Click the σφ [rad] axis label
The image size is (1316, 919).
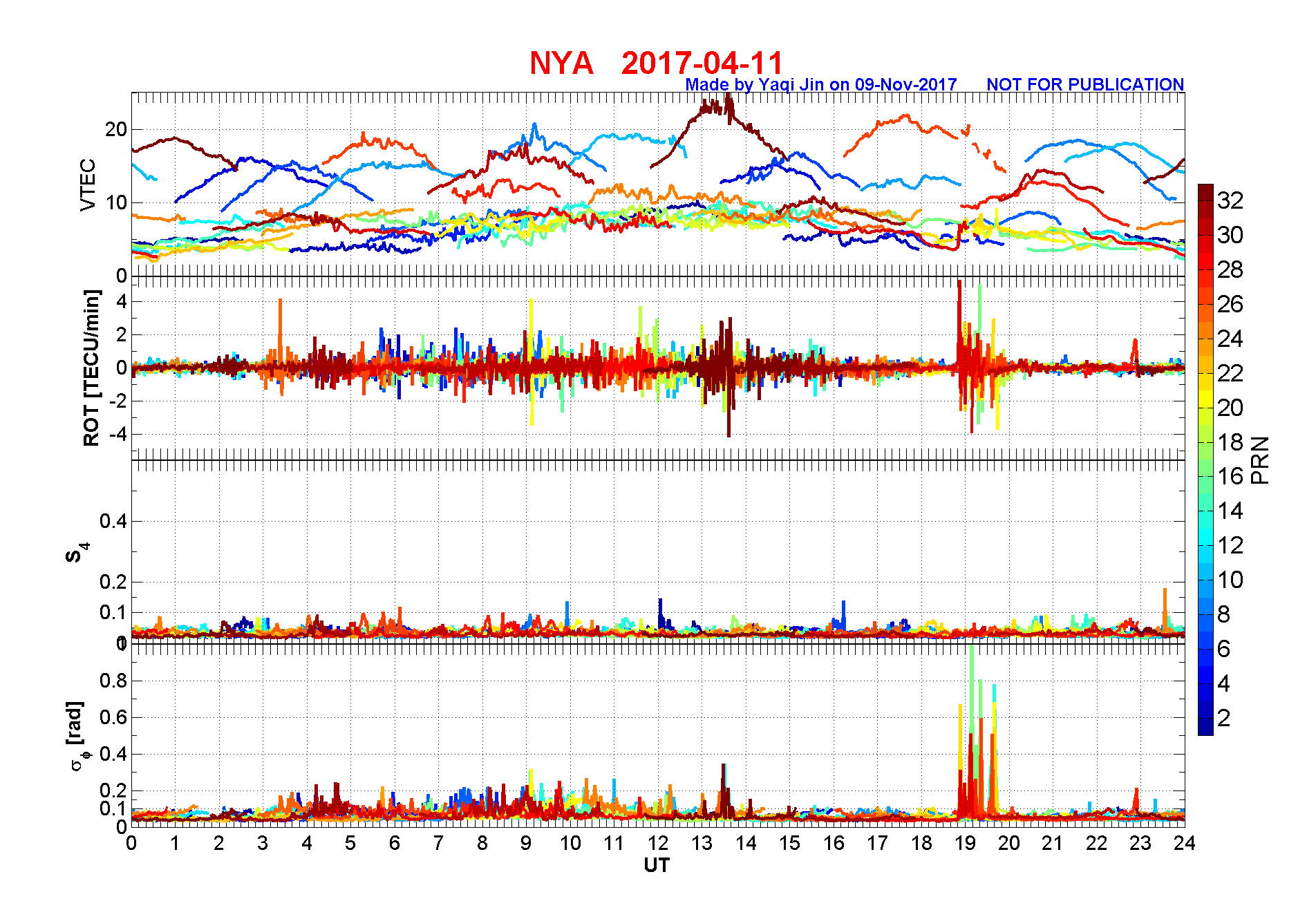[x=77, y=735]
